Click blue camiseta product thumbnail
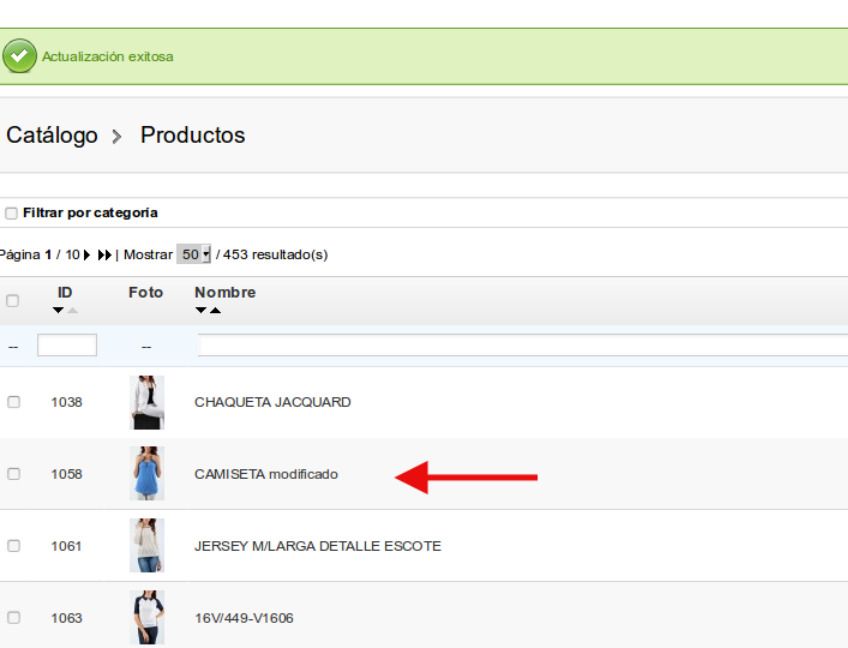This screenshot has width=848, height=648. pos(147,473)
